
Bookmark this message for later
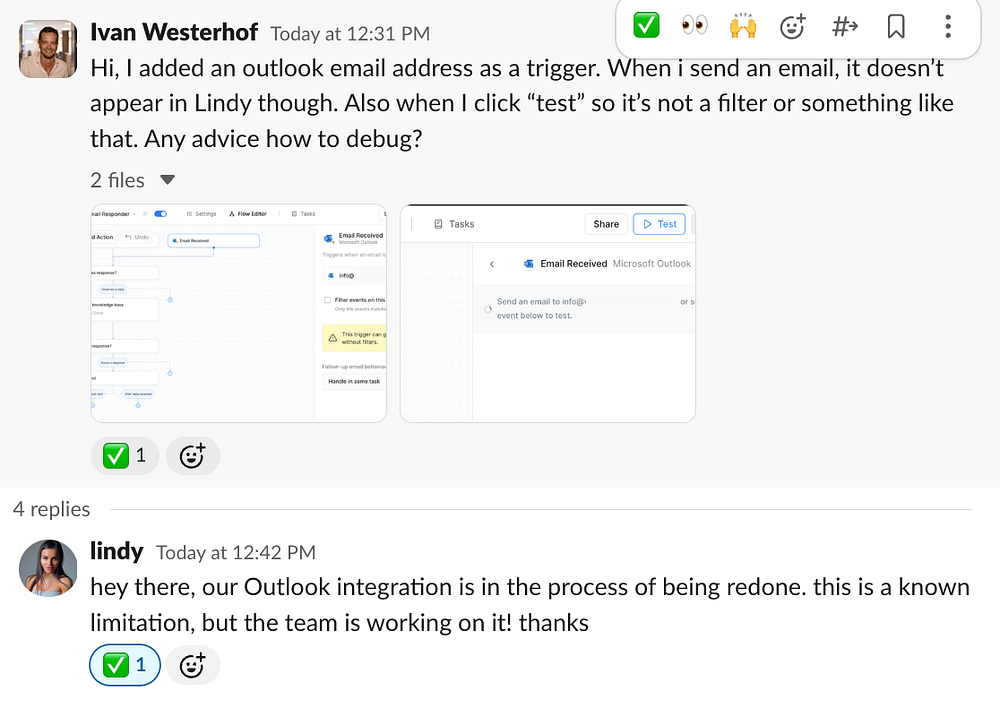(896, 26)
